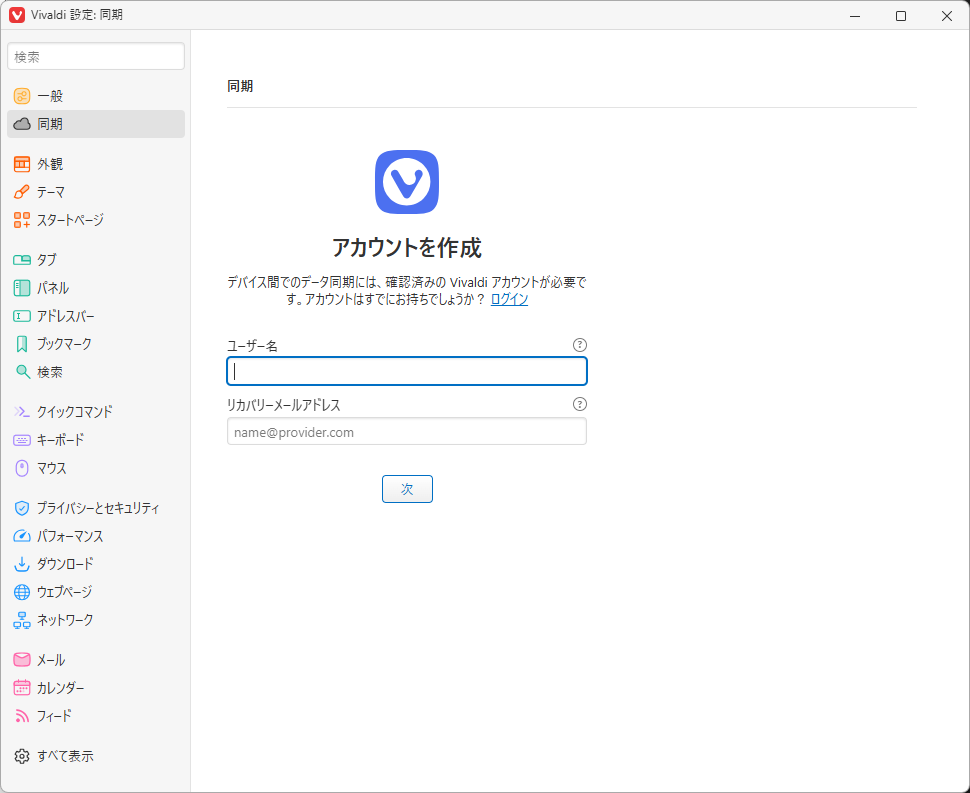
Task: Choose プライバシーとセキュリティ section
Action: 98,508
